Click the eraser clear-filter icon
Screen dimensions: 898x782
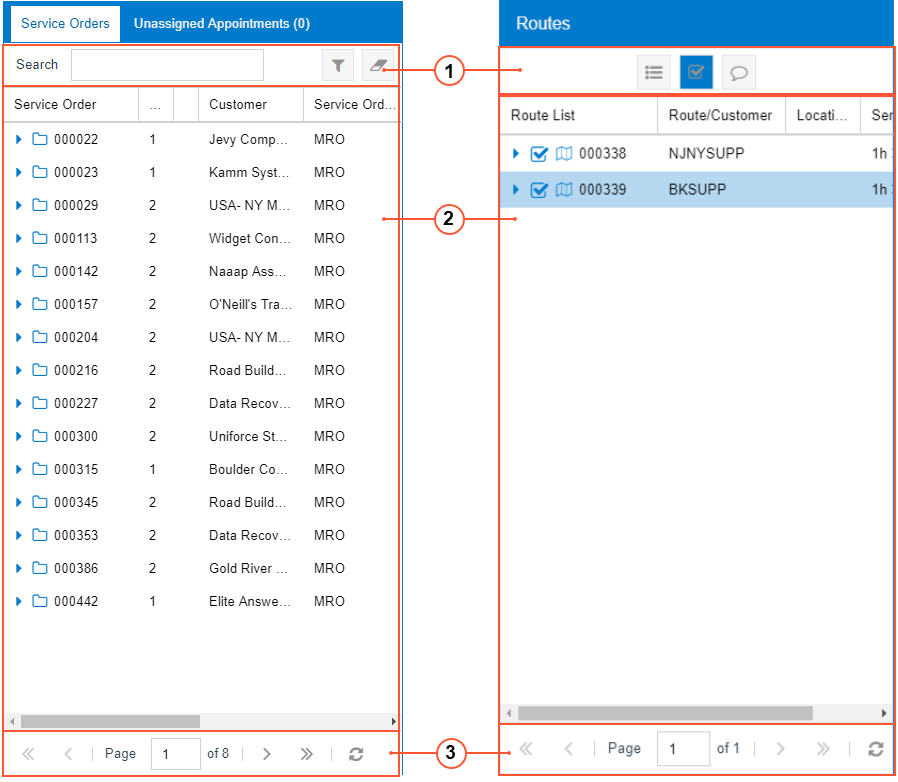[376, 65]
